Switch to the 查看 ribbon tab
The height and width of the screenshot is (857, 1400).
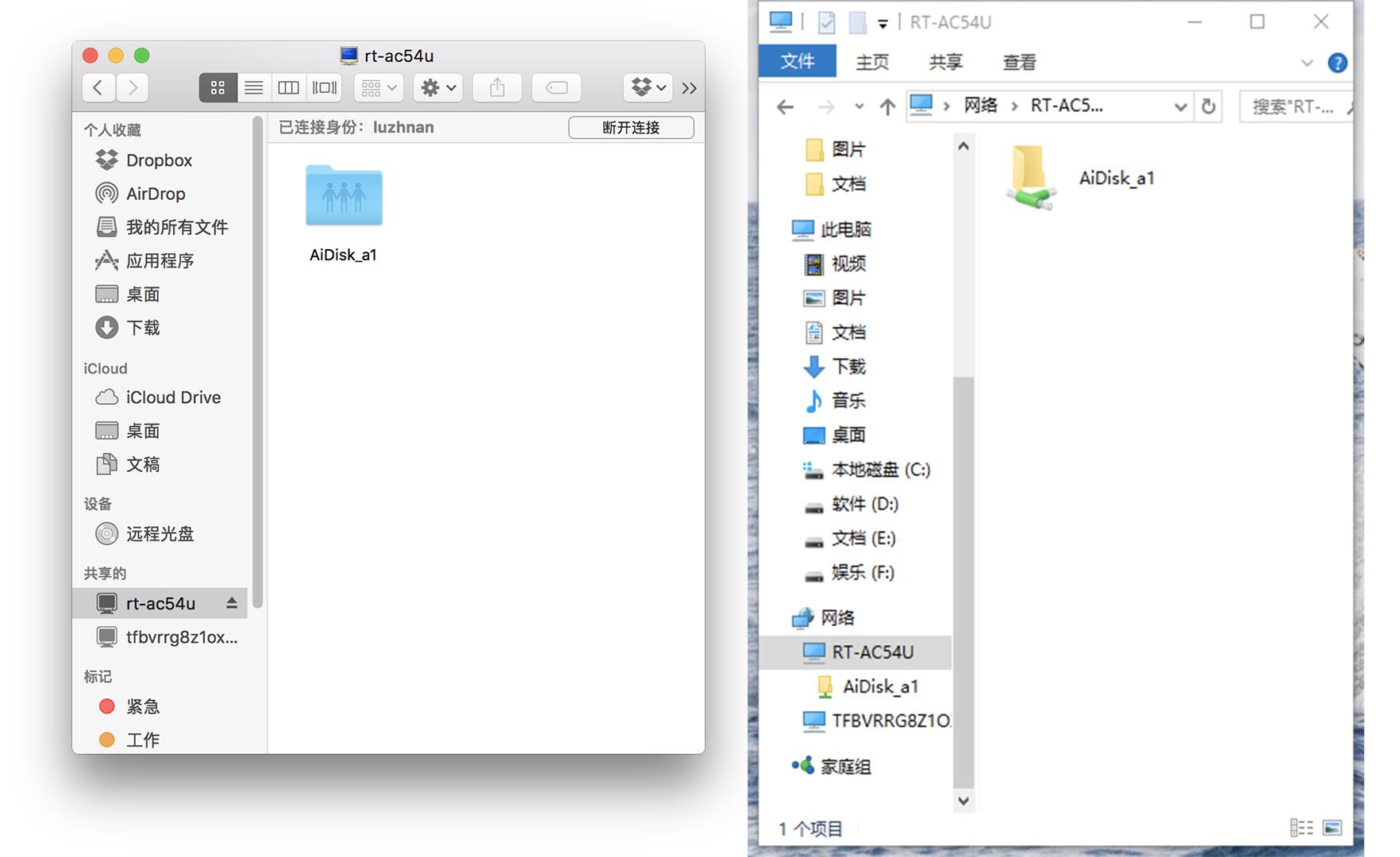point(1018,61)
